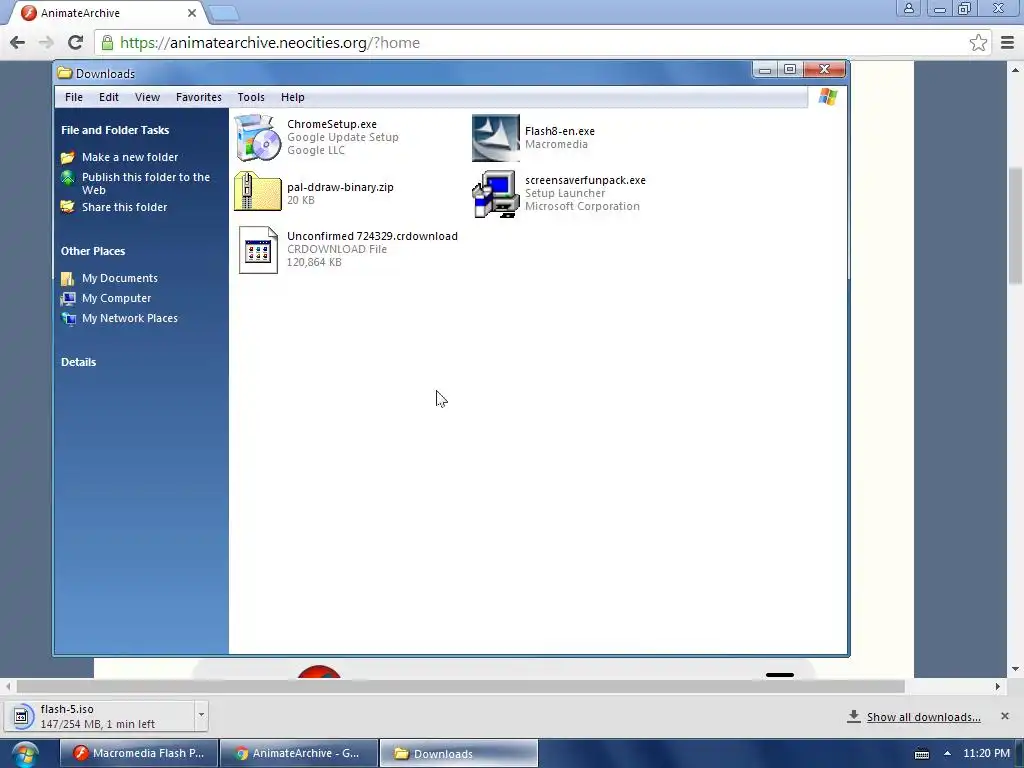This screenshot has height=768, width=1024.
Task: Open the Edit menu in Downloads
Action: pyautogui.click(x=108, y=97)
